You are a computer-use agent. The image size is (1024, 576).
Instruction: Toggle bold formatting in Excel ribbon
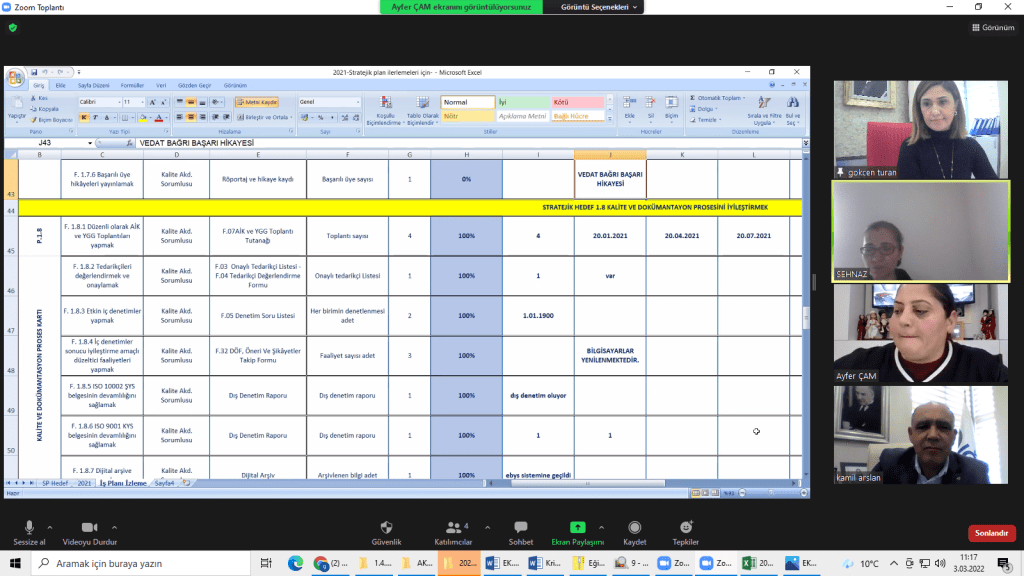point(85,117)
